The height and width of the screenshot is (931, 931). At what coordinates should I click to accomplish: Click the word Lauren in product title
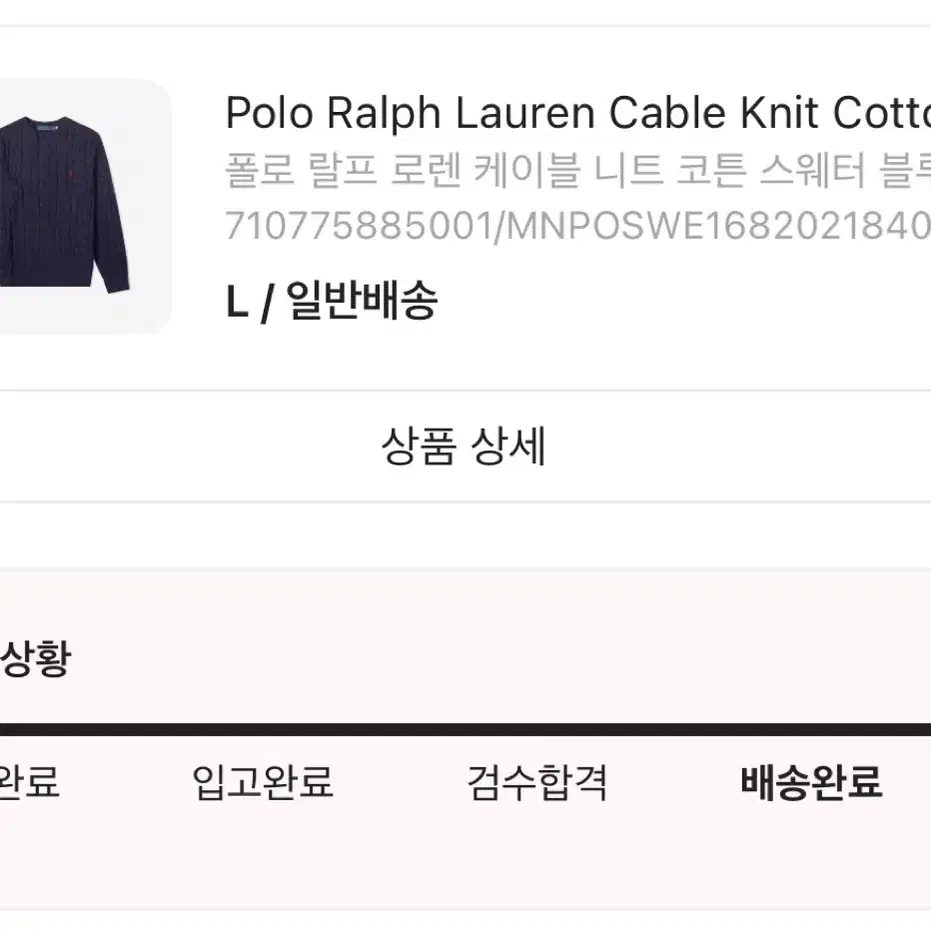pyautogui.click(x=525, y=113)
